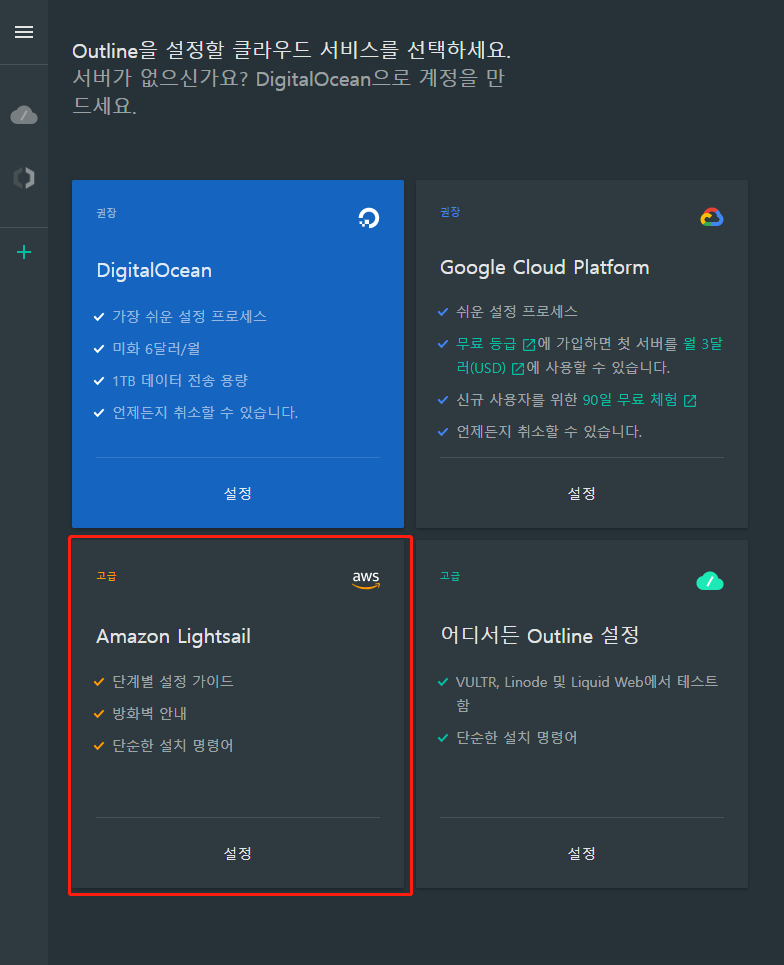Click 언제든지 취소할 수 있습니다 in Google Cloud card
The width and height of the screenshot is (784, 965).
[x=549, y=431]
